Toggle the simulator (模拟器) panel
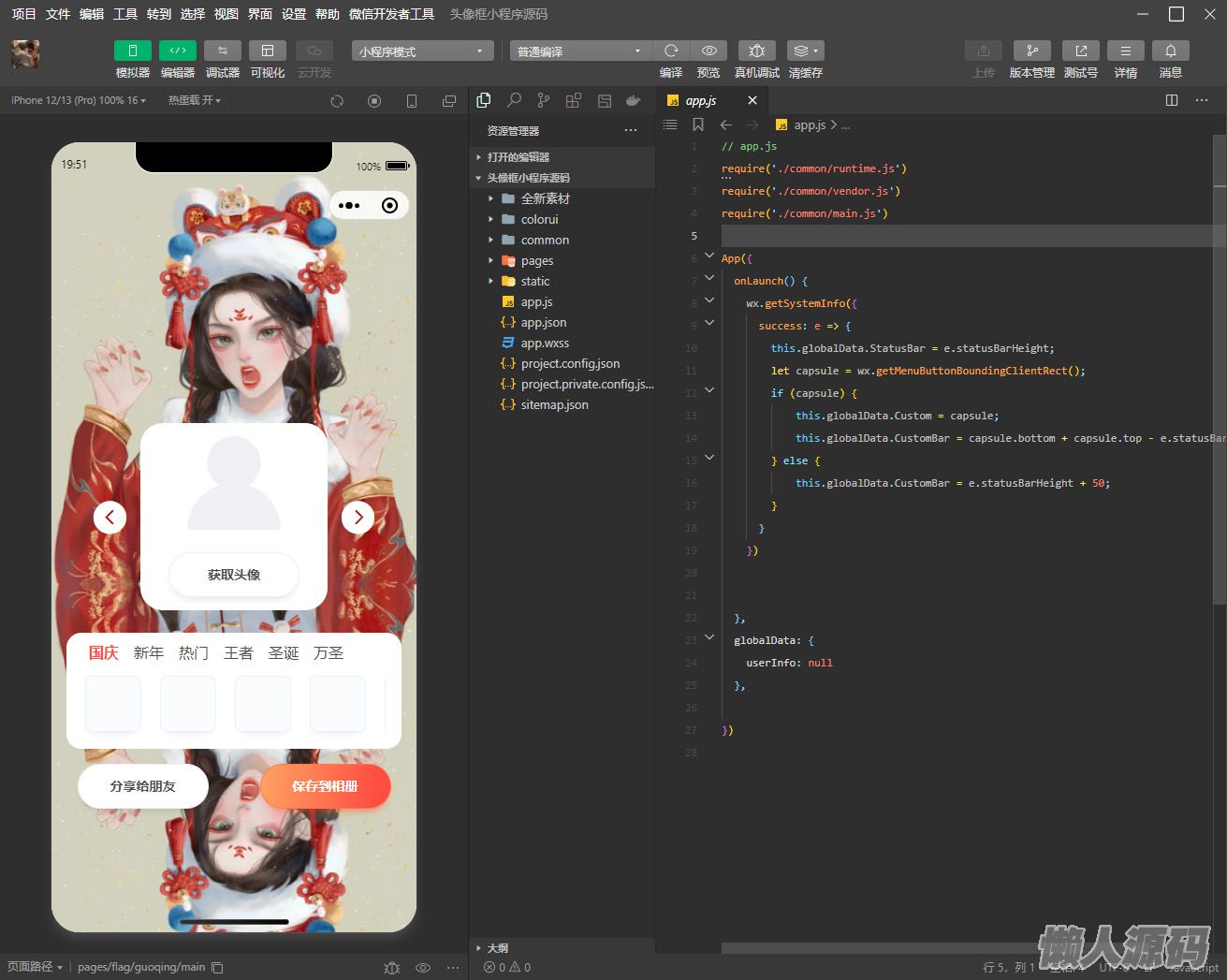This screenshot has height=980, width=1227. (133, 51)
